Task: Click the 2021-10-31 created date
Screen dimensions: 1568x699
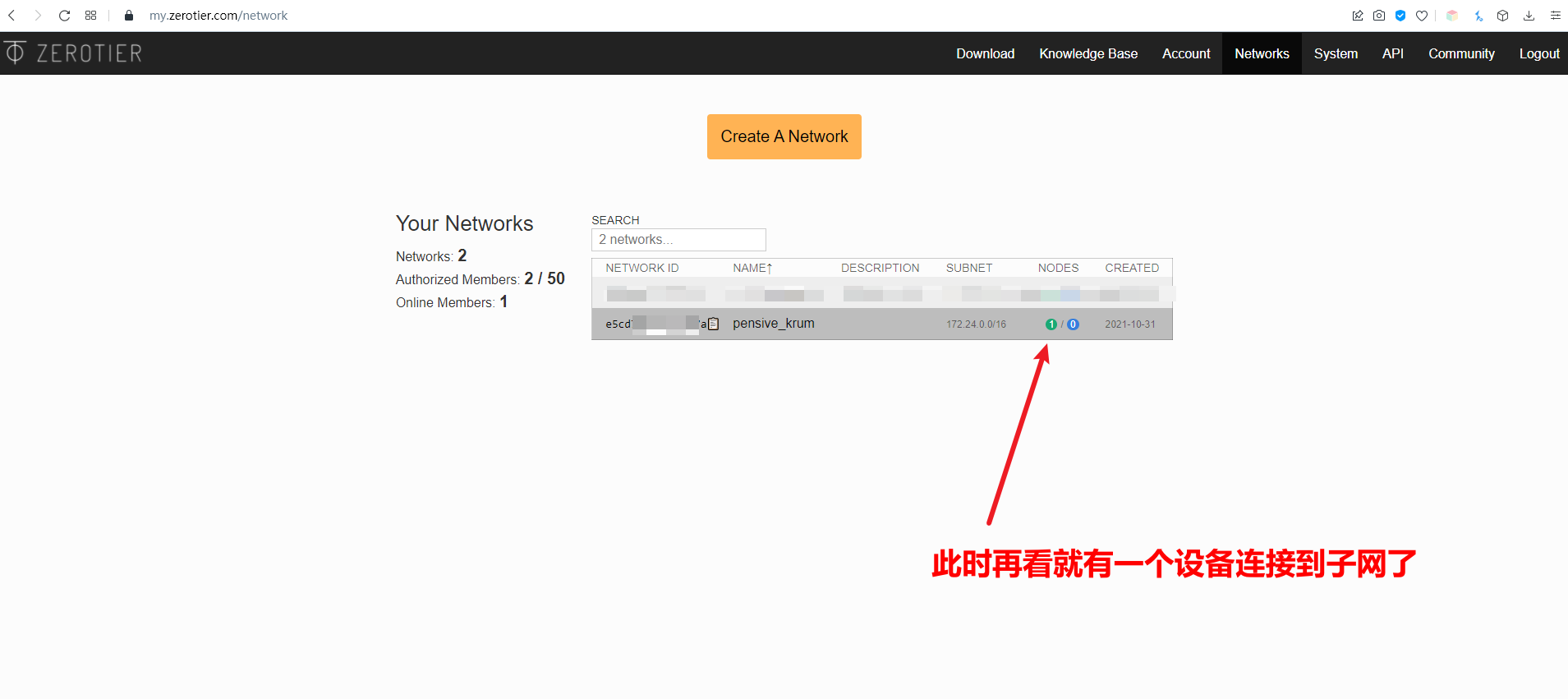Action: click(1130, 324)
